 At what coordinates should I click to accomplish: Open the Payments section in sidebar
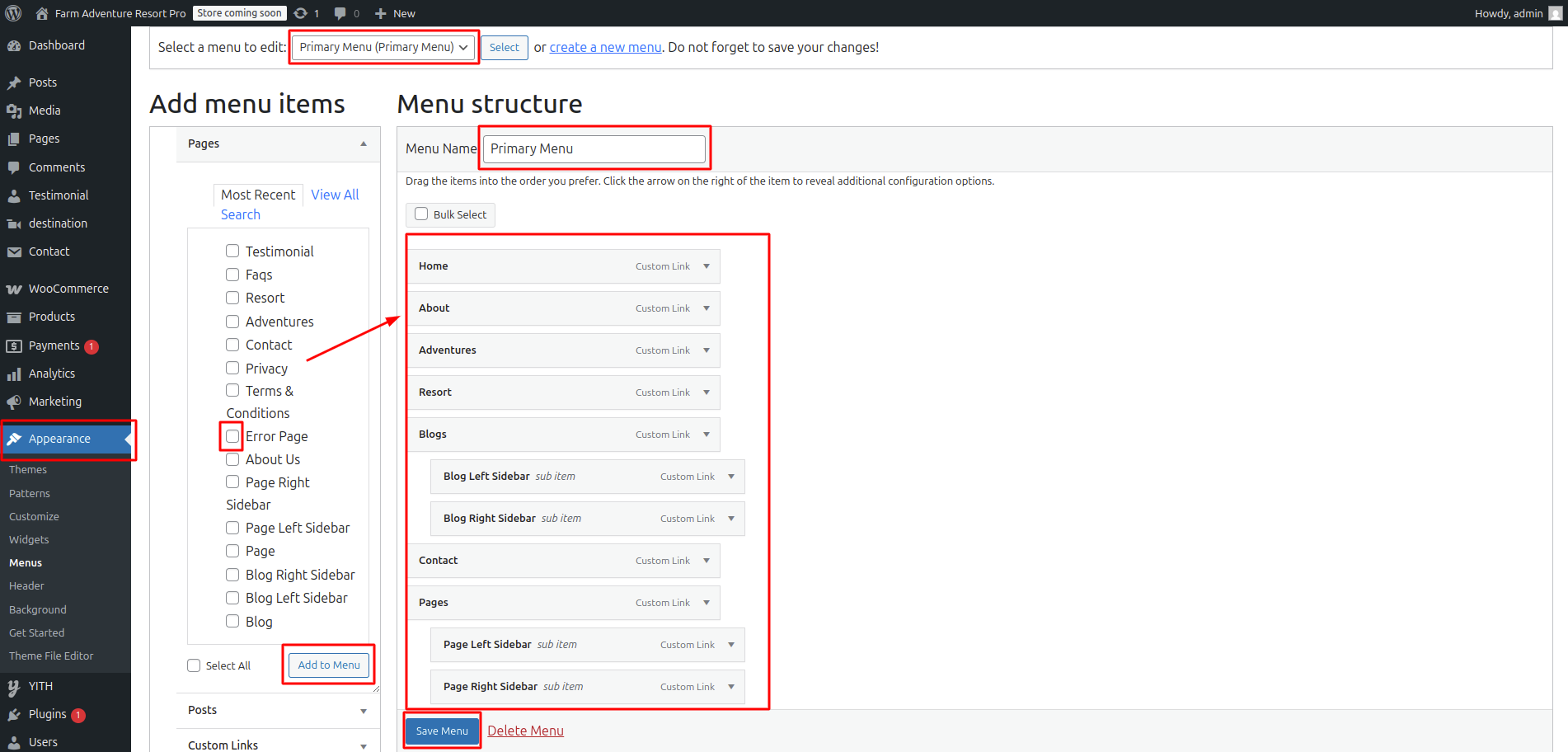(x=53, y=345)
